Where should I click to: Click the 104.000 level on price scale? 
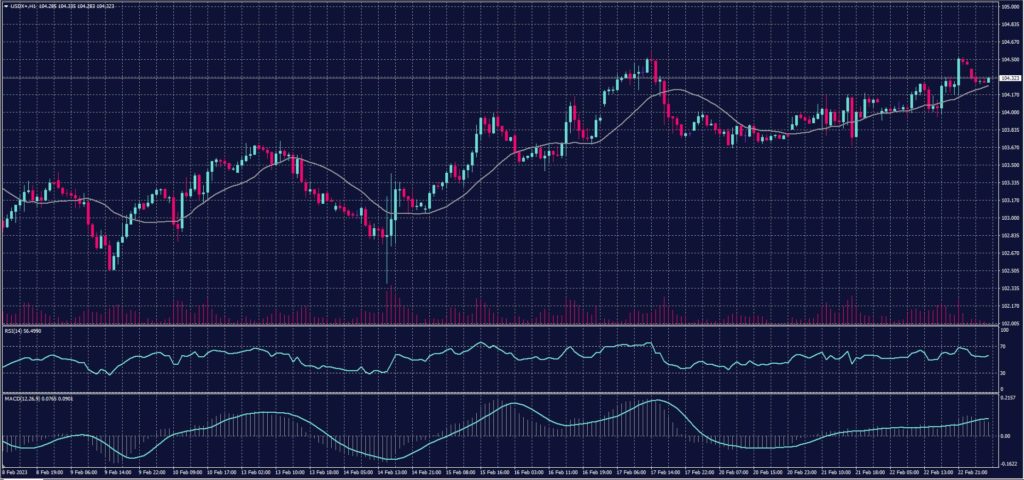(x=1008, y=112)
